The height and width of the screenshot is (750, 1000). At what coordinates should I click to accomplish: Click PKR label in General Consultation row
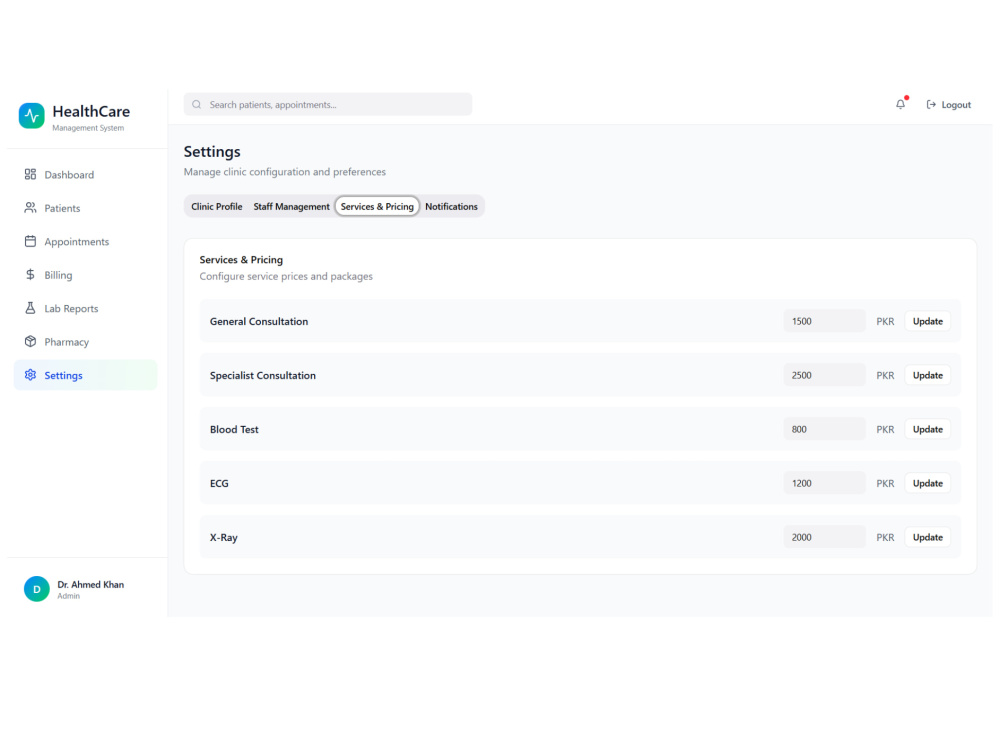point(885,321)
